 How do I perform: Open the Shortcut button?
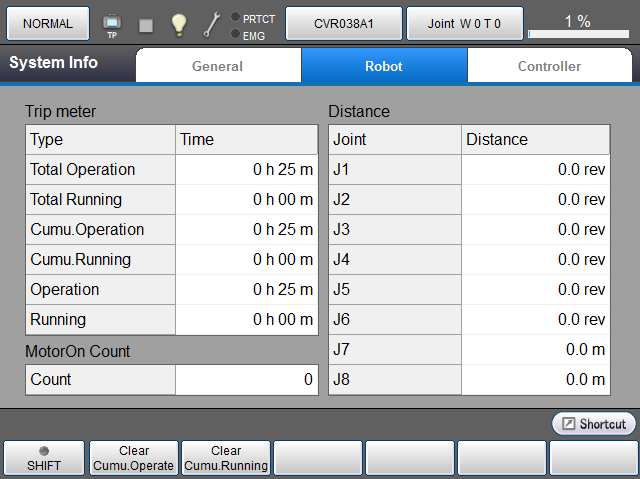[x=594, y=424]
